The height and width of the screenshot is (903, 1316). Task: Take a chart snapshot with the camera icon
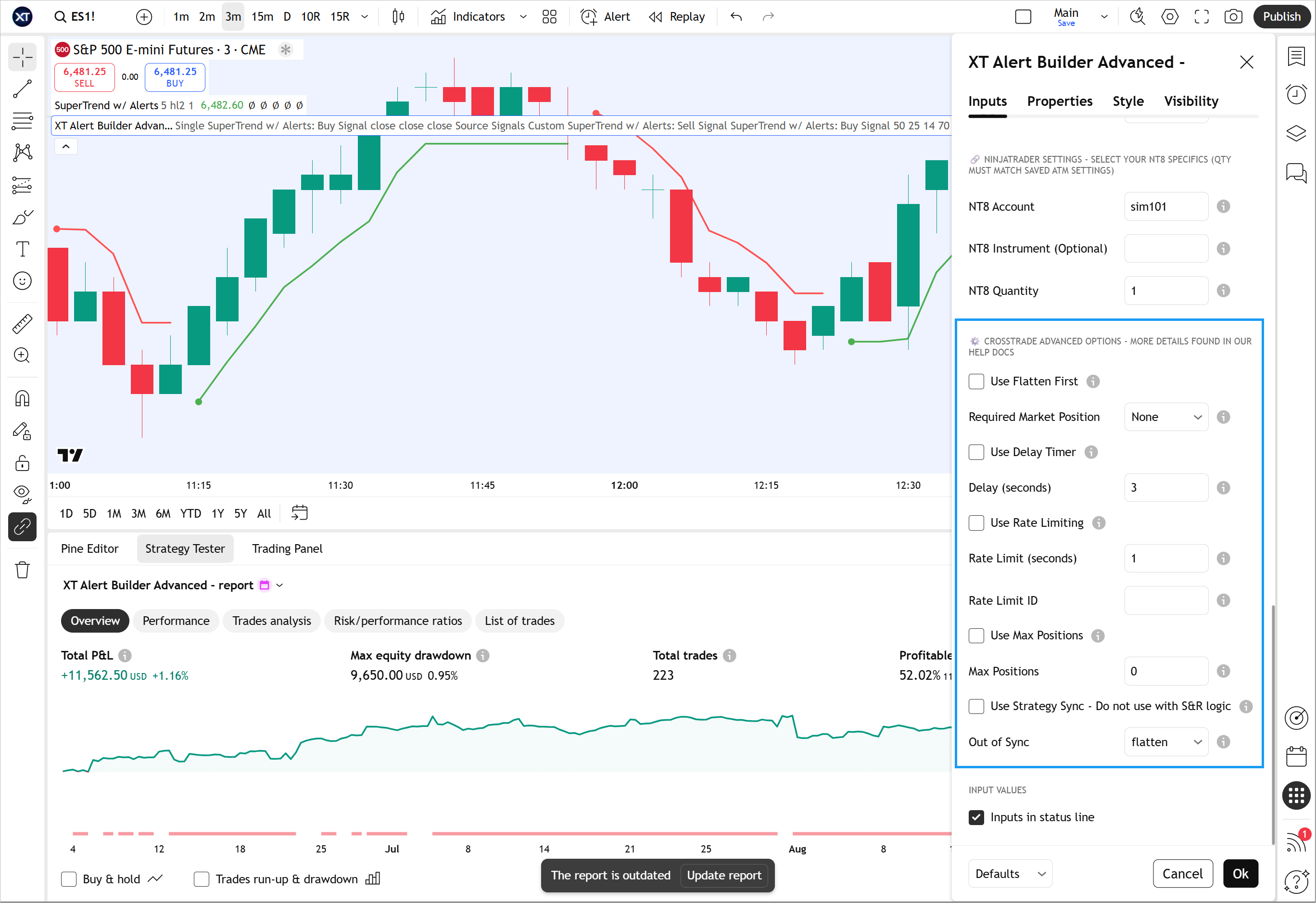[1233, 16]
